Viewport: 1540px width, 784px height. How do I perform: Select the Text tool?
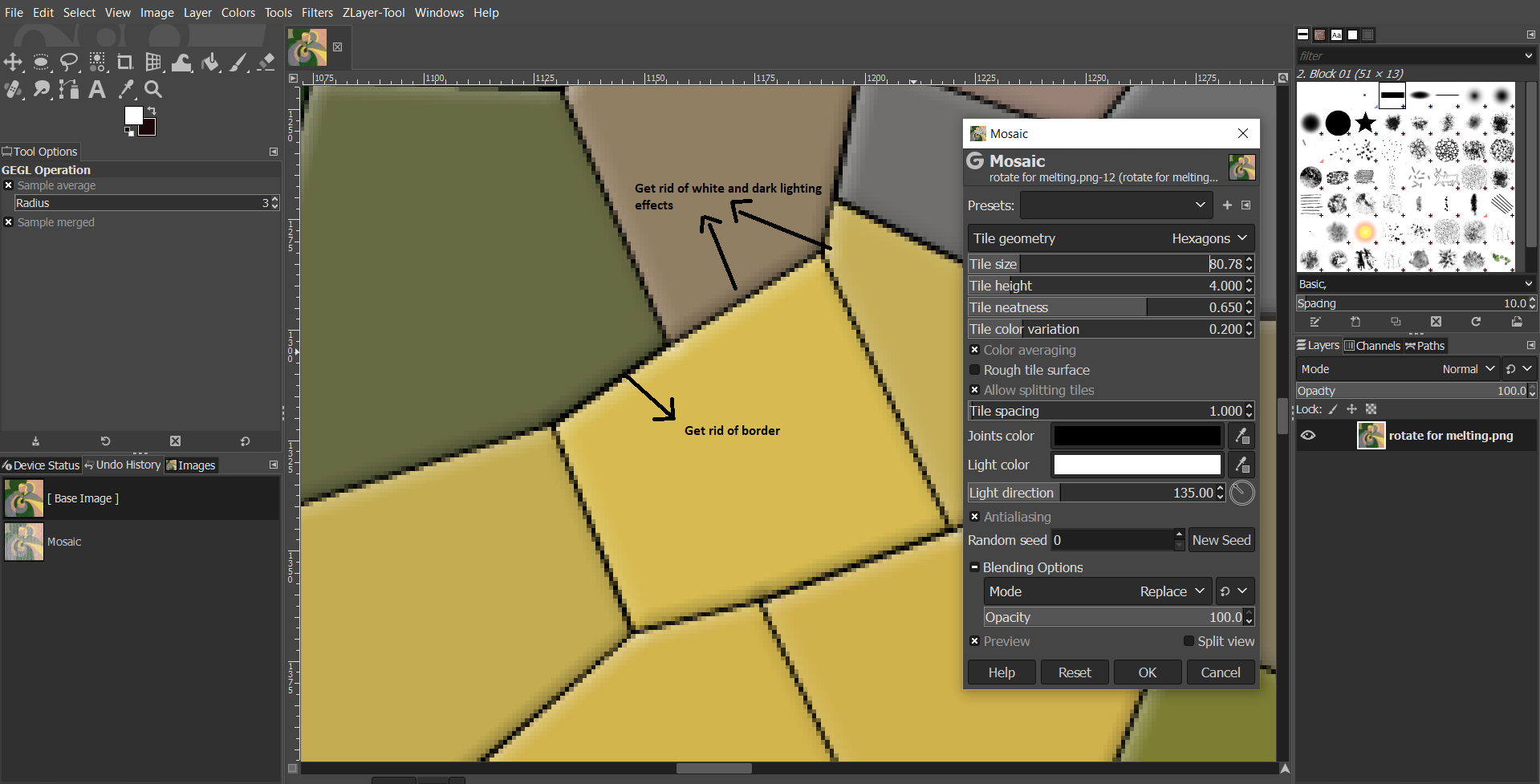pyautogui.click(x=97, y=89)
